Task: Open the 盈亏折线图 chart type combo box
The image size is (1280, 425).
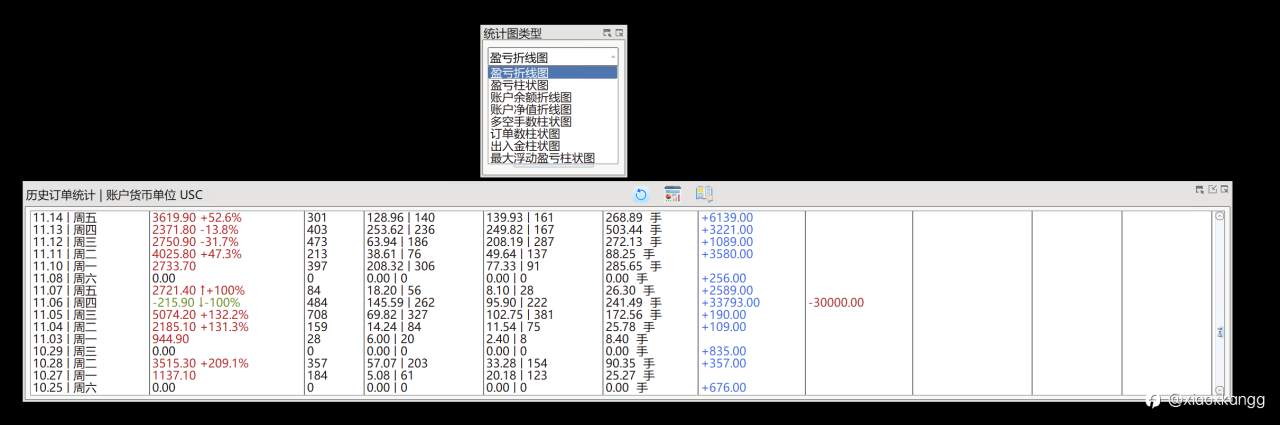Action: [552, 58]
